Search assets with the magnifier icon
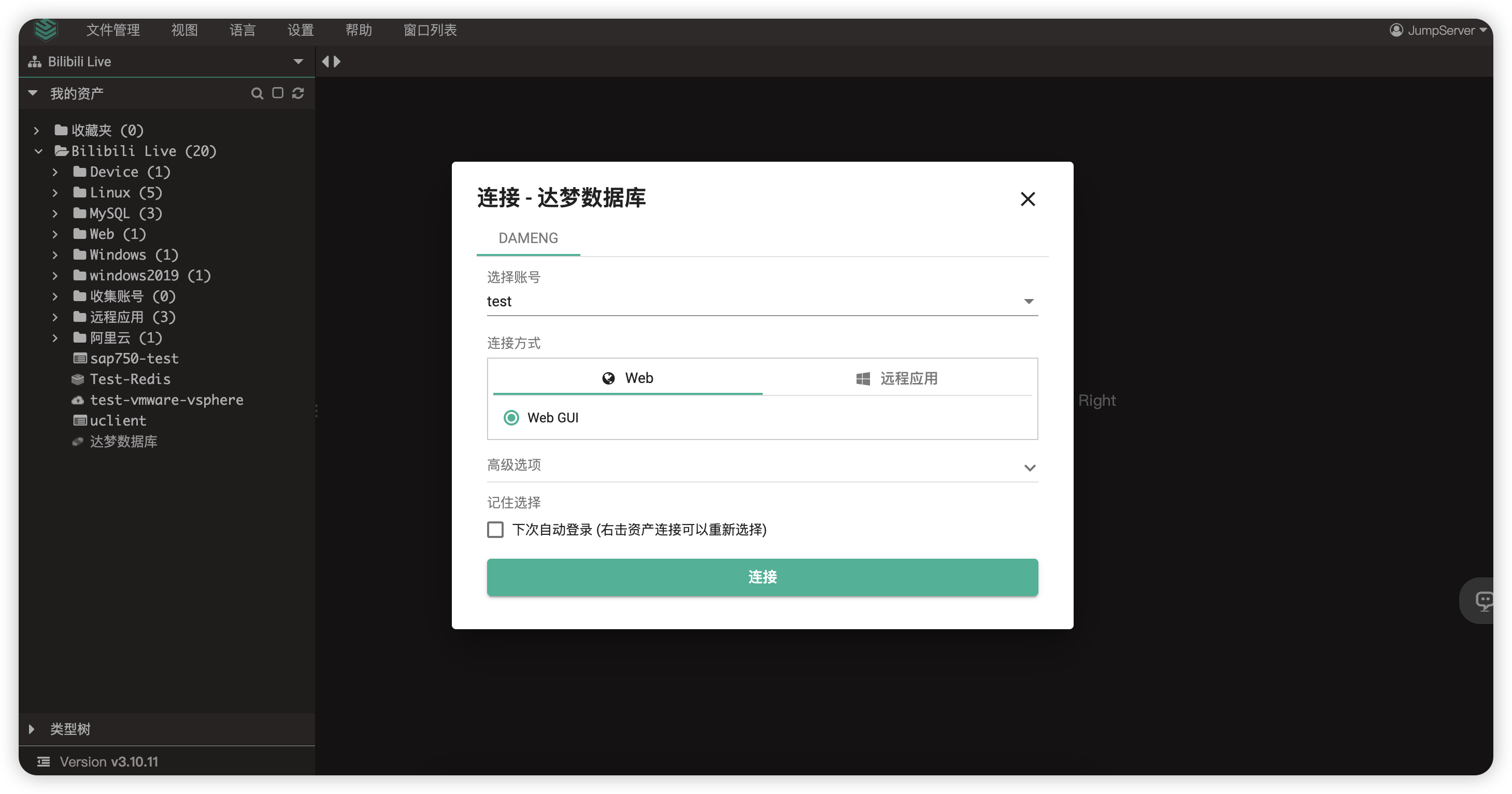 (x=256, y=93)
